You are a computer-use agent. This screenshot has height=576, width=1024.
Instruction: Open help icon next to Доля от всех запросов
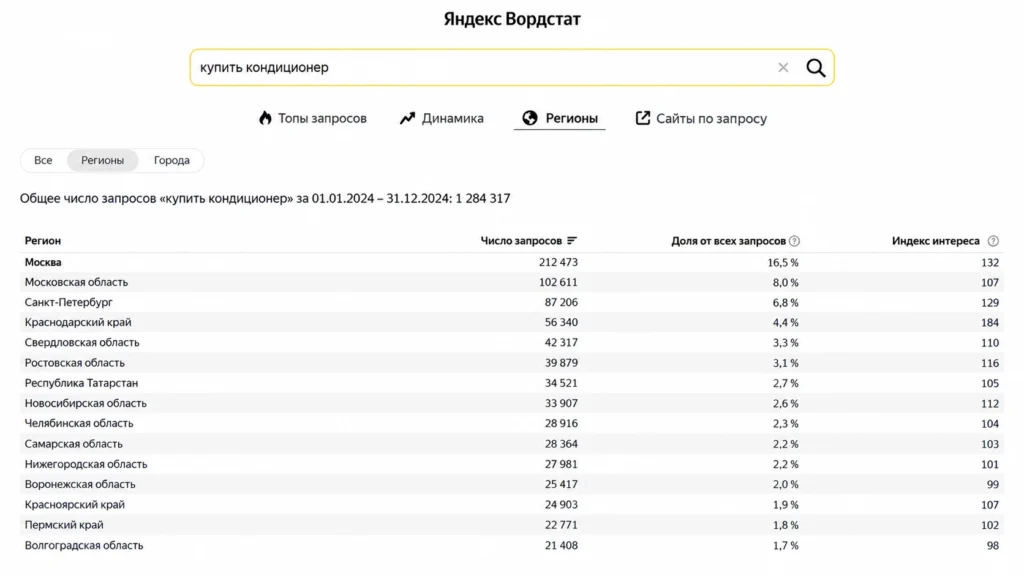pyautogui.click(x=794, y=241)
